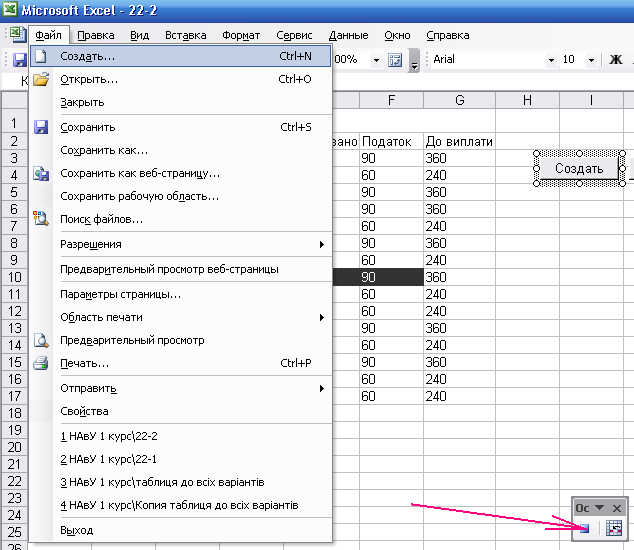Image resolution: width=634 pixels, height=550 pixels.
Task: Select row 25 header
Action: [14, 532]
